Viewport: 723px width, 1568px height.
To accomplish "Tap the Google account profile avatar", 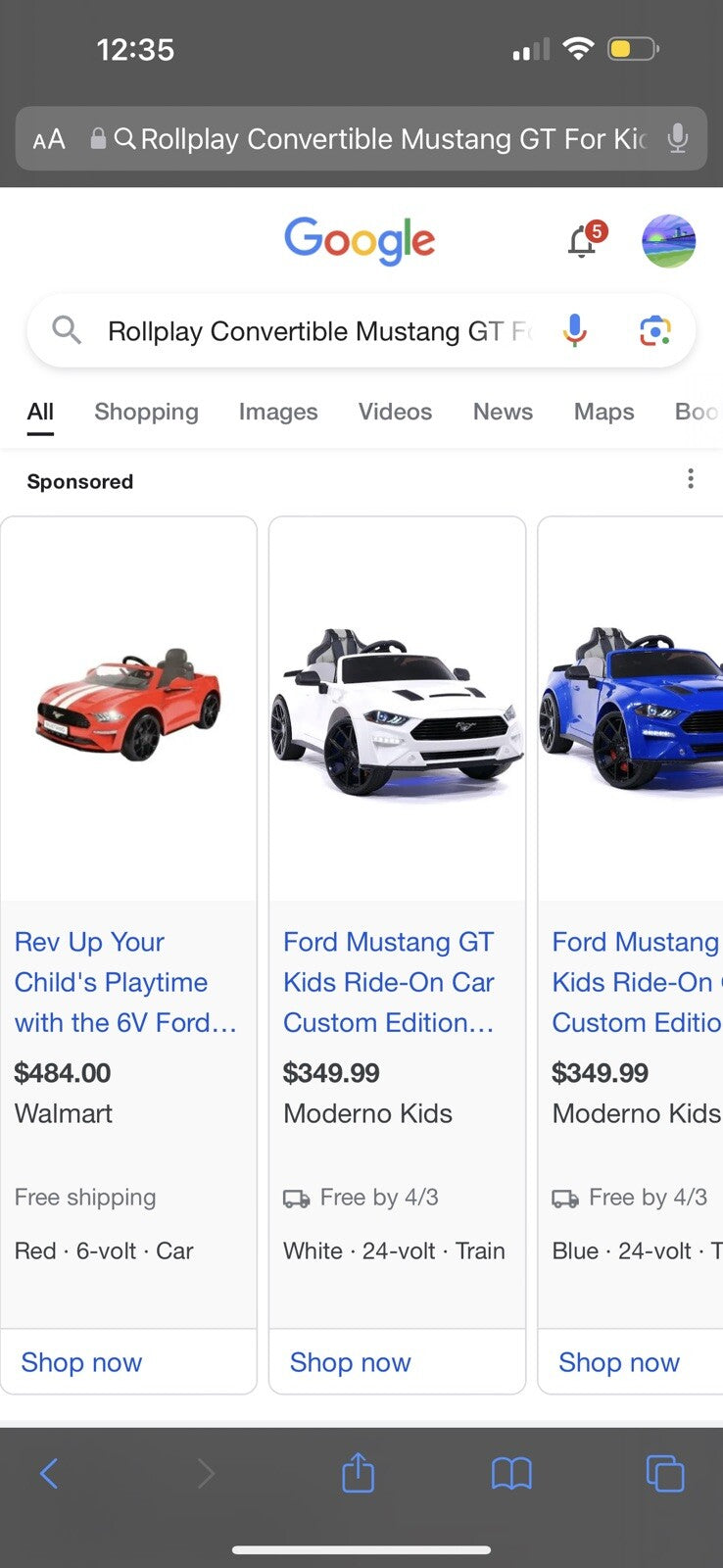I will [x=668, y=241].
